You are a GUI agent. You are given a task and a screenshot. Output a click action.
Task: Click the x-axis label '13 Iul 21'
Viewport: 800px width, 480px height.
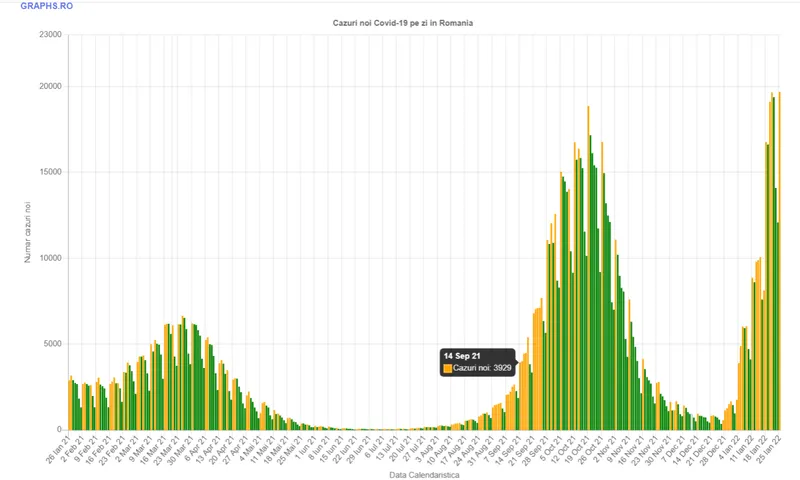click(386, 449)
